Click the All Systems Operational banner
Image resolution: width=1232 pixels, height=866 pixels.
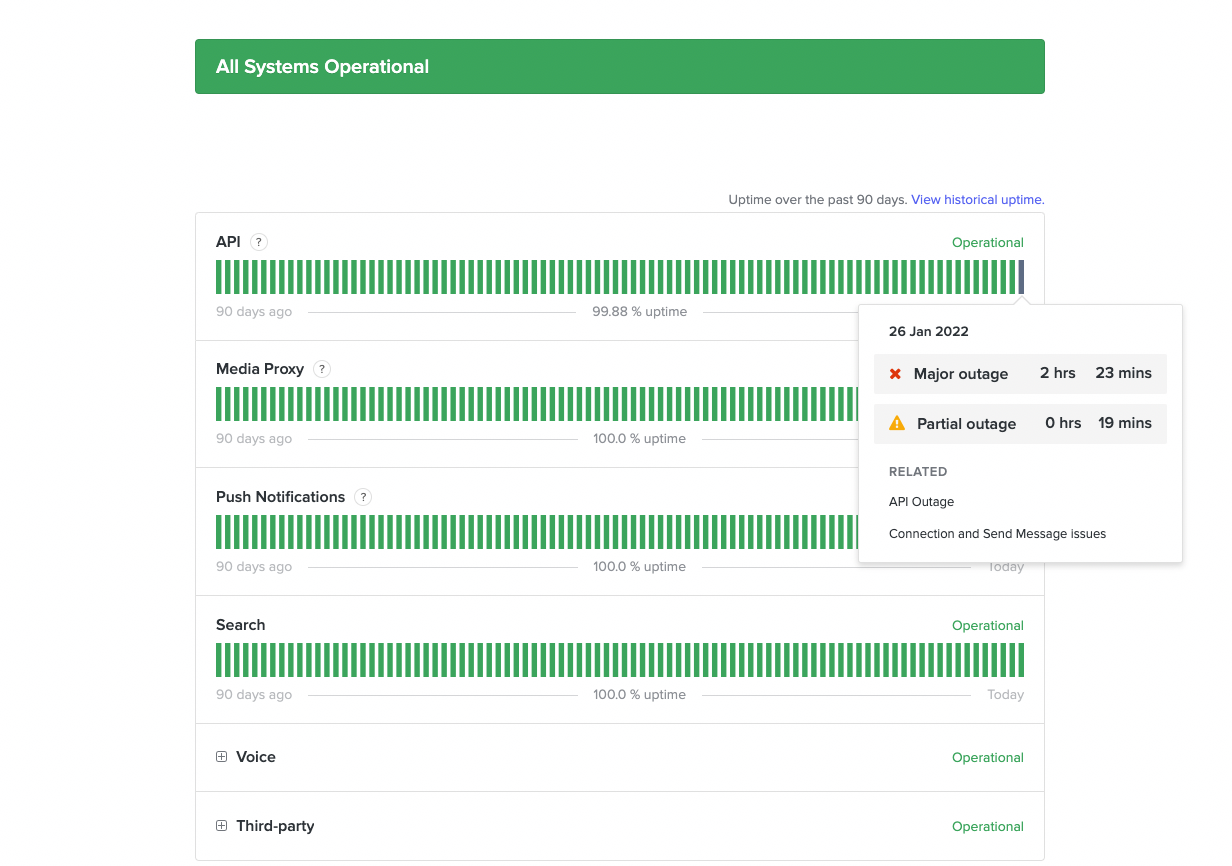point(619,67)
